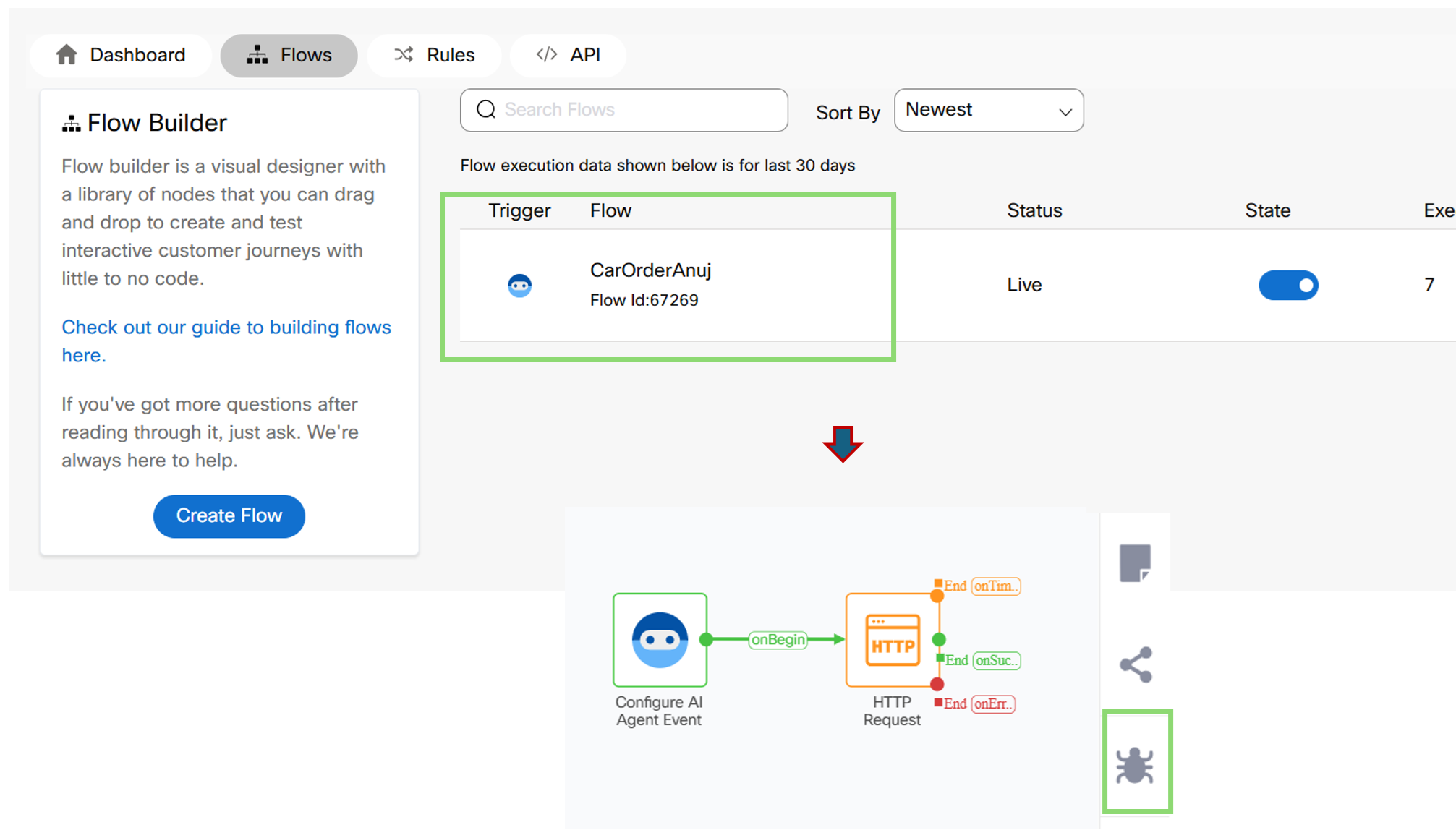Switch to the Rules tab
Image resolution: width=1456 pixels, height=830 pixels.
pyautogui.click(x=434, y=55)
